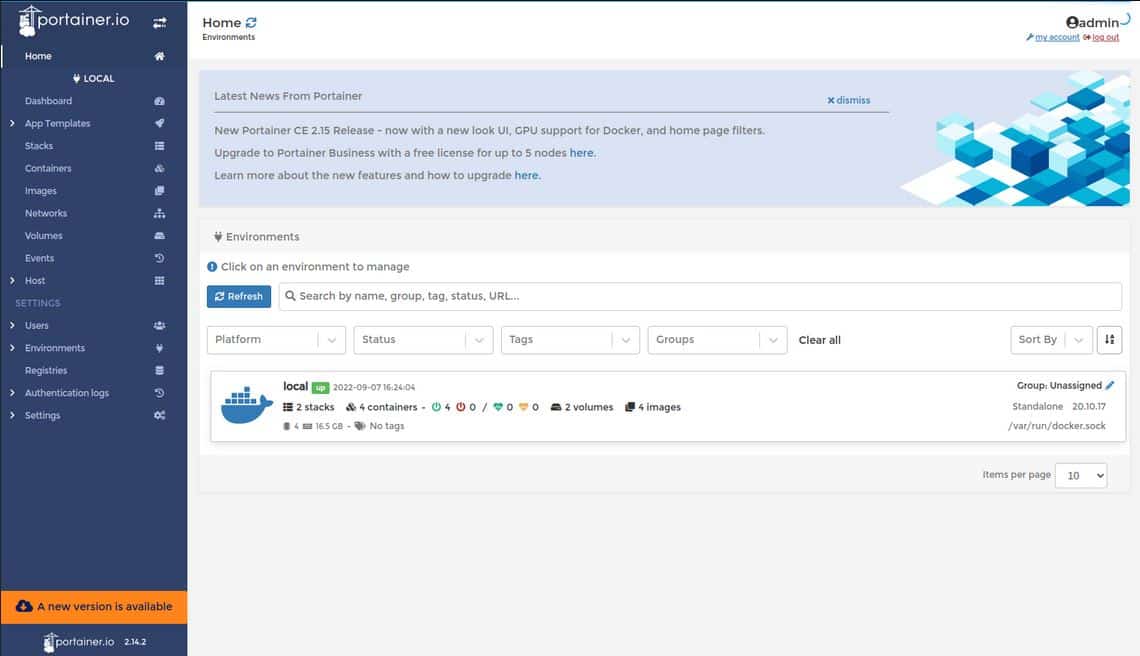Expand the Authentication logs chevron
The image size is (1140, 656).
12,393
